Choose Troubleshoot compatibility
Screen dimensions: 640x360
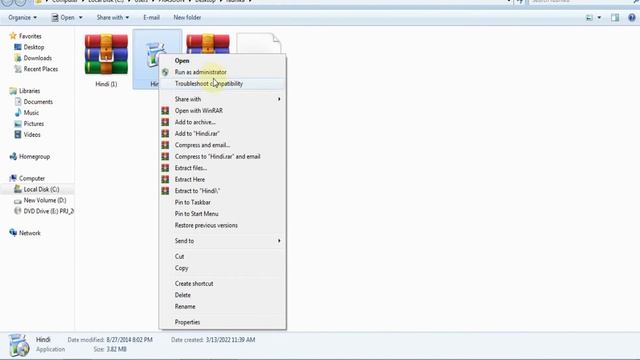click(x=209, y=84)
